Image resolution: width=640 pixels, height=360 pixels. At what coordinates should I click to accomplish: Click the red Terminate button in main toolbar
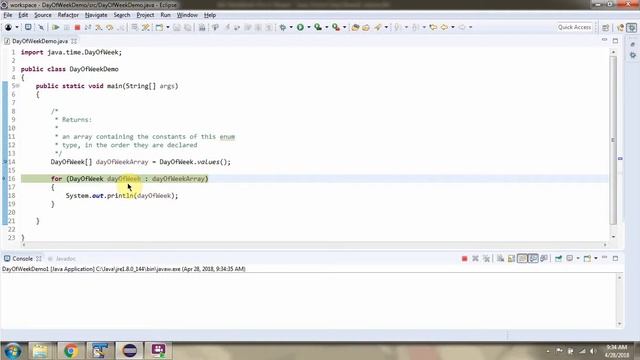pyautogui.click(x=77, y=27)
